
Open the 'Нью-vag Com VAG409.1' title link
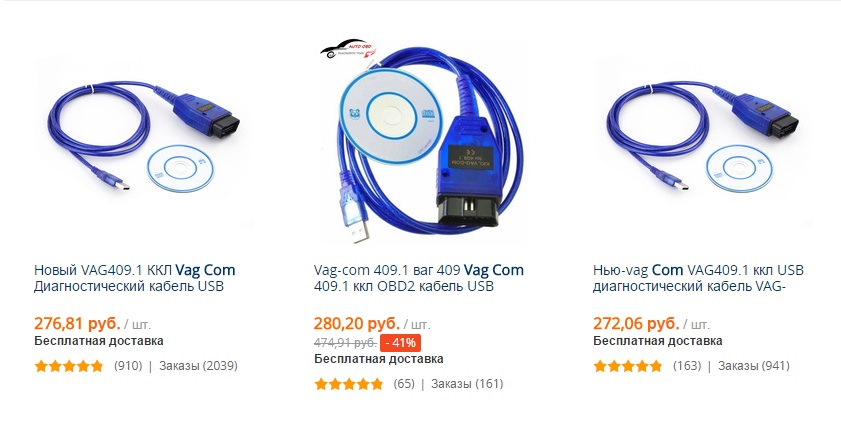click(x=698, y=278)
